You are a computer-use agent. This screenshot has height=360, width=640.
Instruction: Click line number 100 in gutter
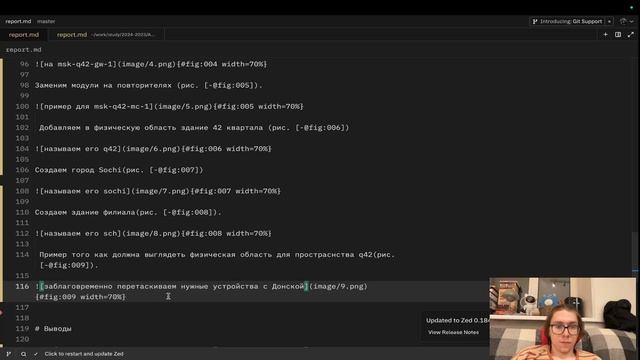click(x=22, y=107)
